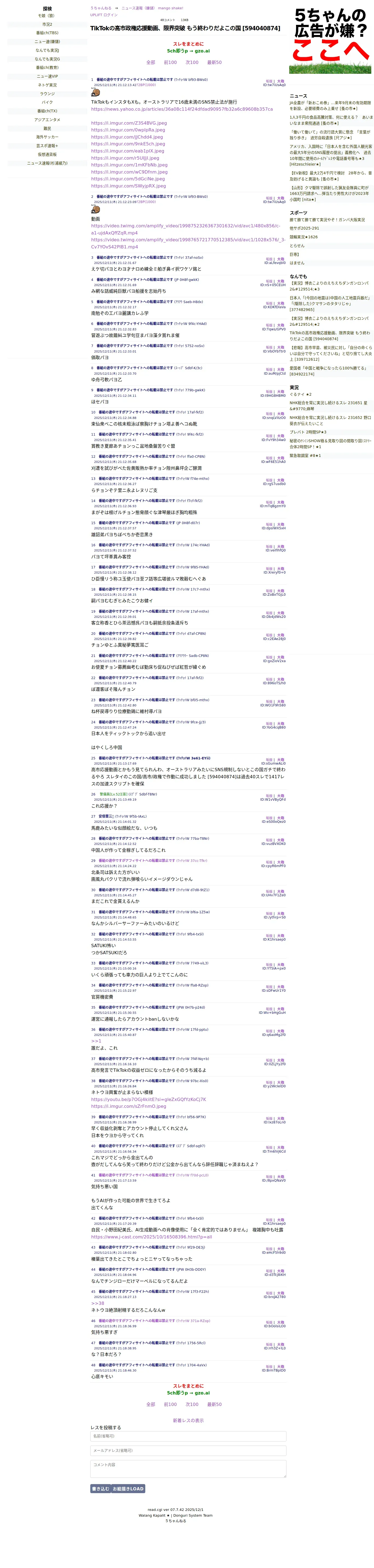Open the モ娘(狼) board in sidebar
This screenshot has width=374, height=1568.
(x=46, y=16)
